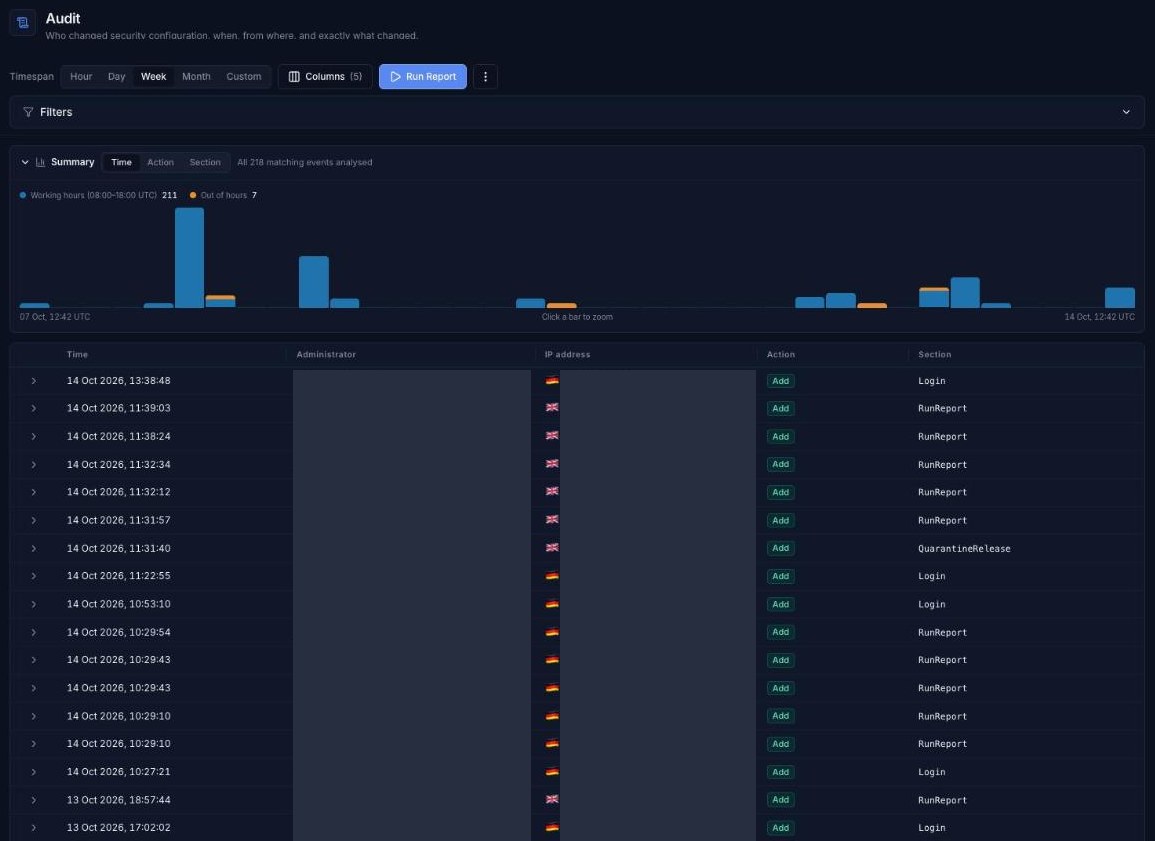Click the columns grid icon in Columns button
Screen dimensions: 1155x841
[294, 77]
